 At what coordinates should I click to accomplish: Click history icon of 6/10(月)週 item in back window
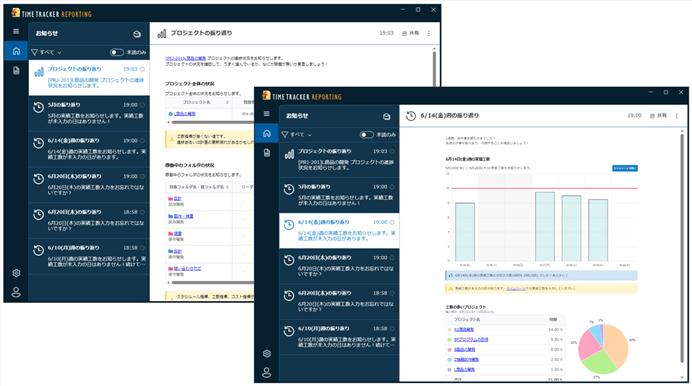click(x=38, y=250)
